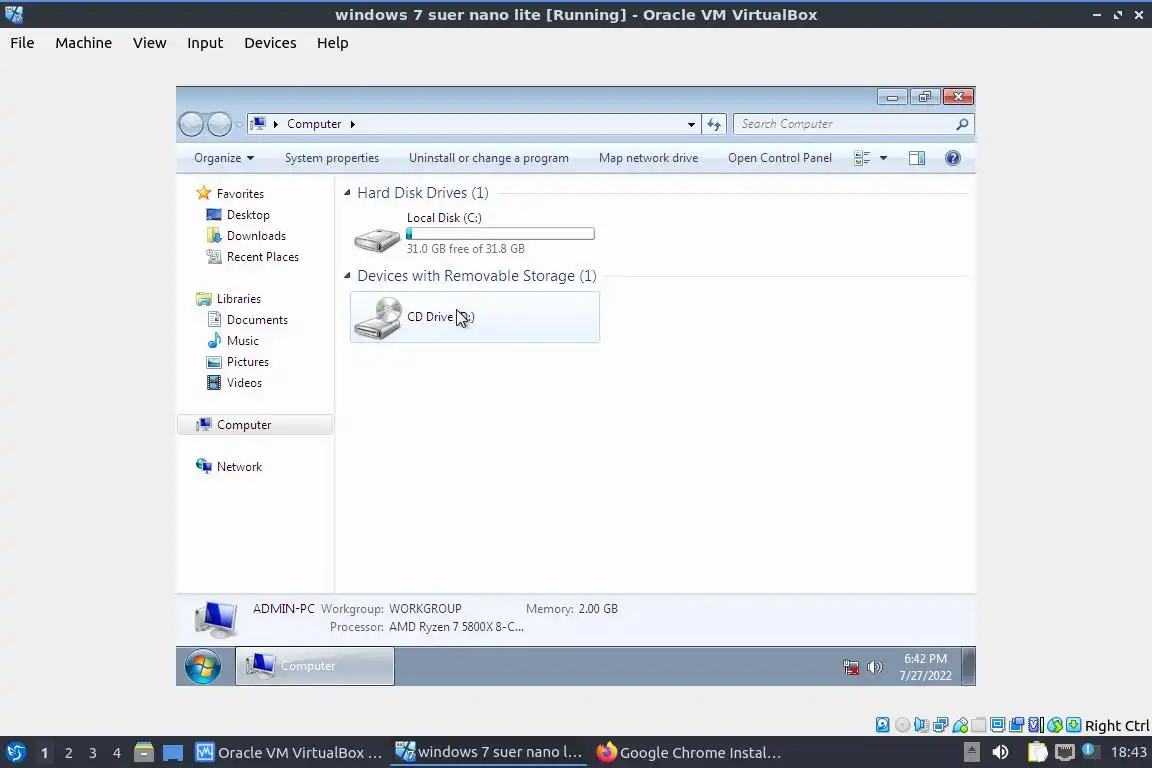This screenshot has height=768, width=1152.
Task: Click VirtualBox mouse integration indicator
Action: click(1055, 725)
